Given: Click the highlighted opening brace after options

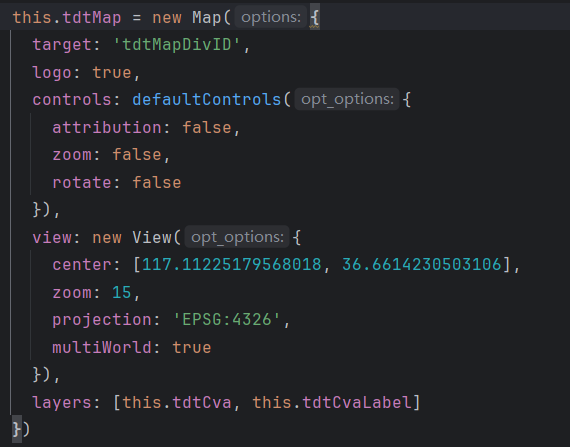Looking at the screenshot, I should tap(315, 17).
